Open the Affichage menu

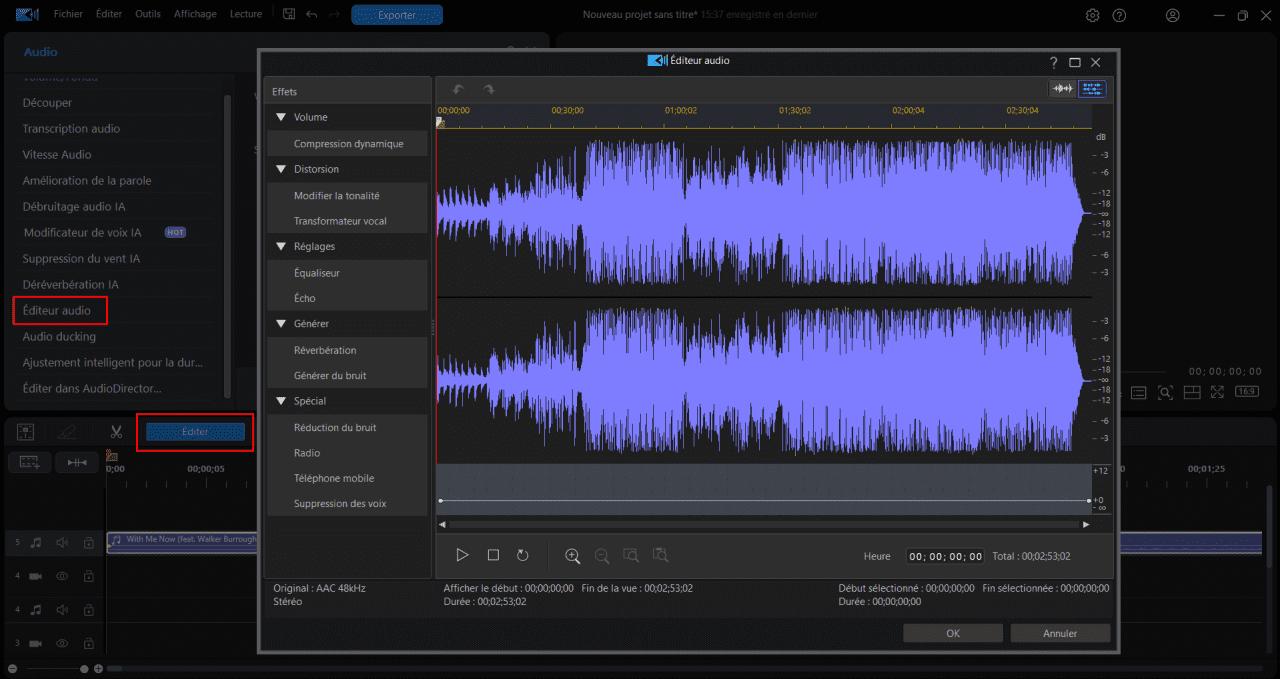[x=195, y=14]
